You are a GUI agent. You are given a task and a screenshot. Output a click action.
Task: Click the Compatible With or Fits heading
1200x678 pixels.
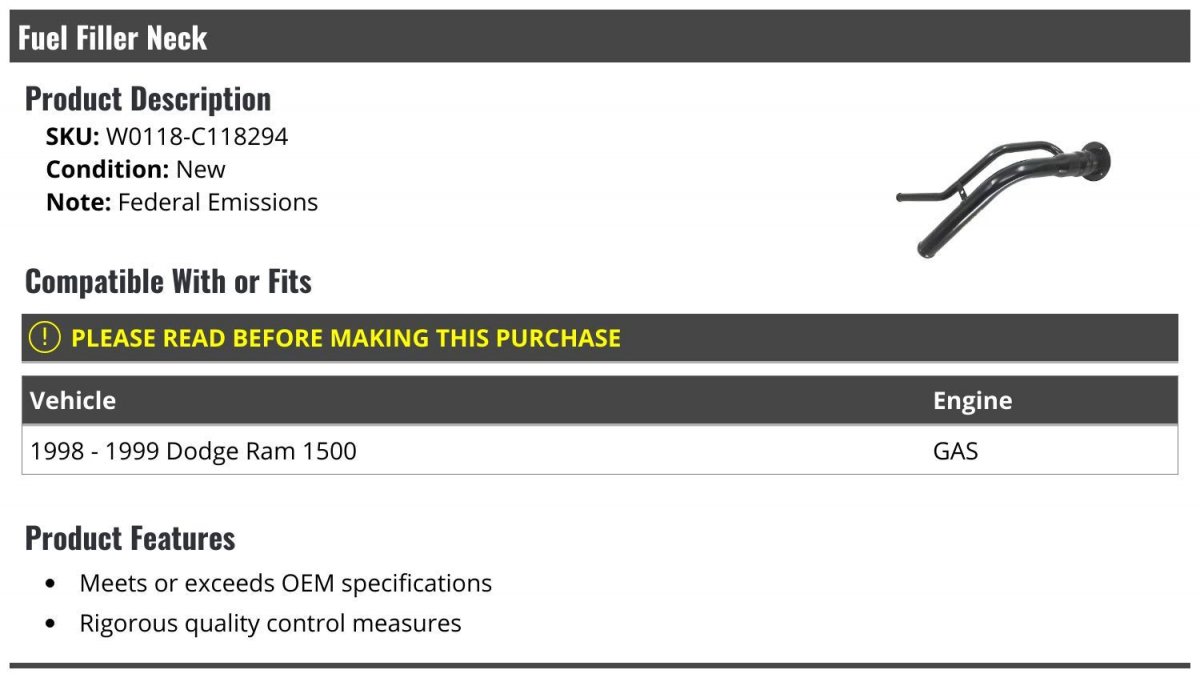click(x=168, y=282)
